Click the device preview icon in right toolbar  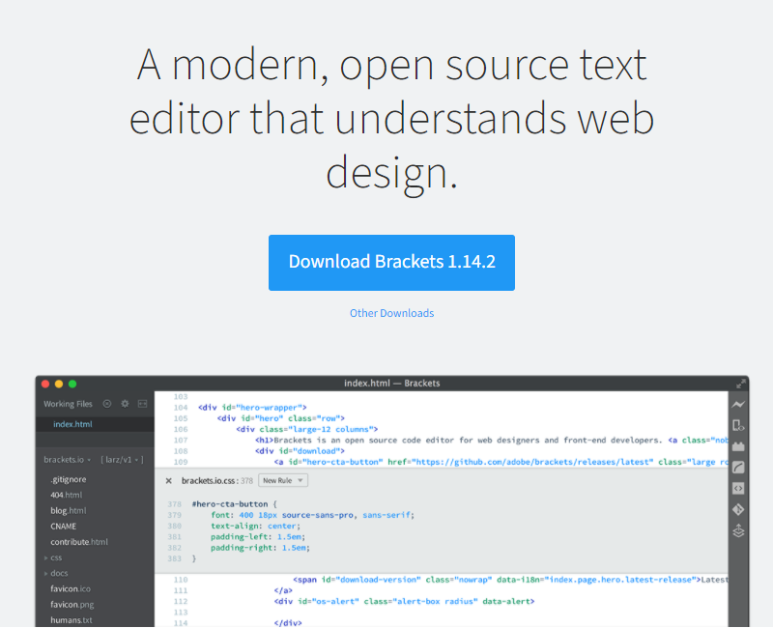tap(738, 425)
